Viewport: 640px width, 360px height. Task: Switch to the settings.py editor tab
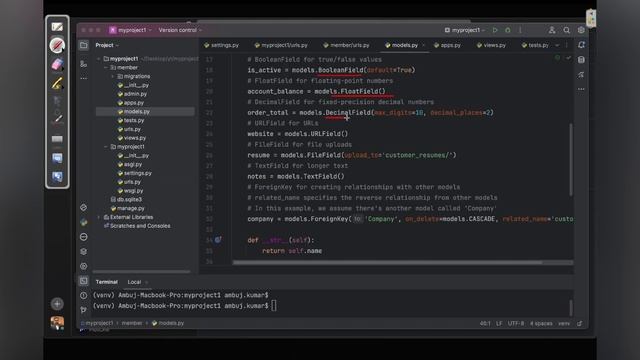point(221,45)
